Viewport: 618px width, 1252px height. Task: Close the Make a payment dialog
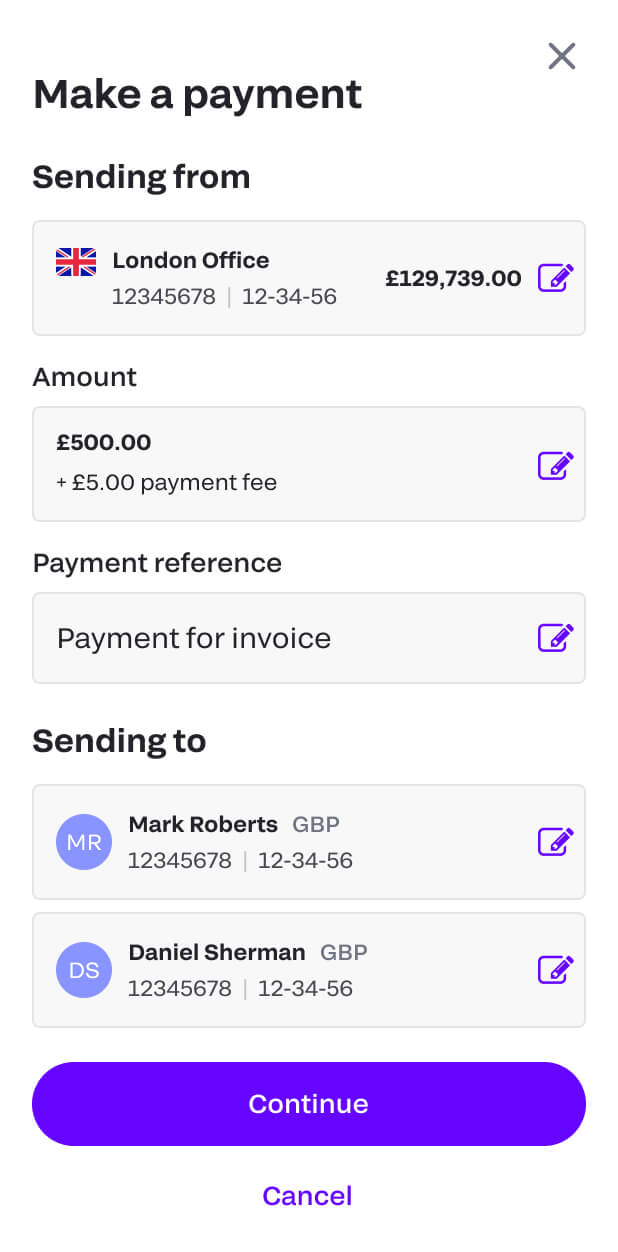coord(562,56)
